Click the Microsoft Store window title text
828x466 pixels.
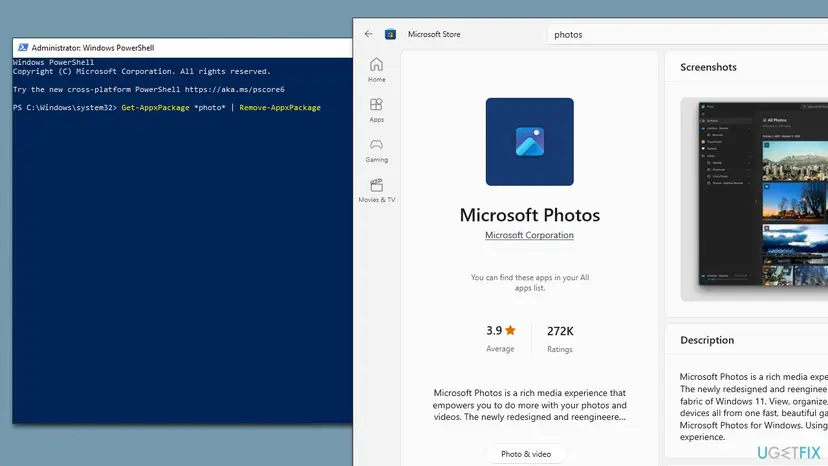click(434, 34)
